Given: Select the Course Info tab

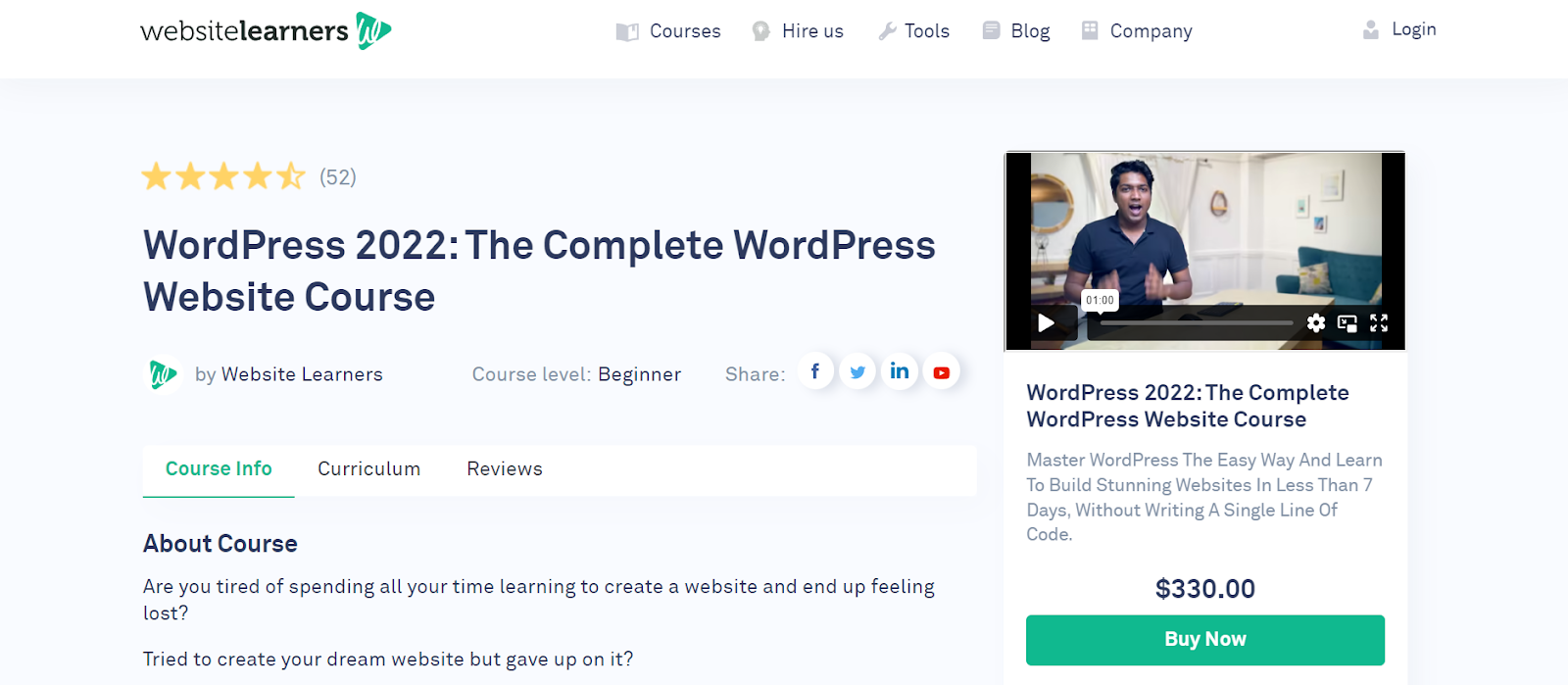Looking at the screenshot, I should [219, 469].
